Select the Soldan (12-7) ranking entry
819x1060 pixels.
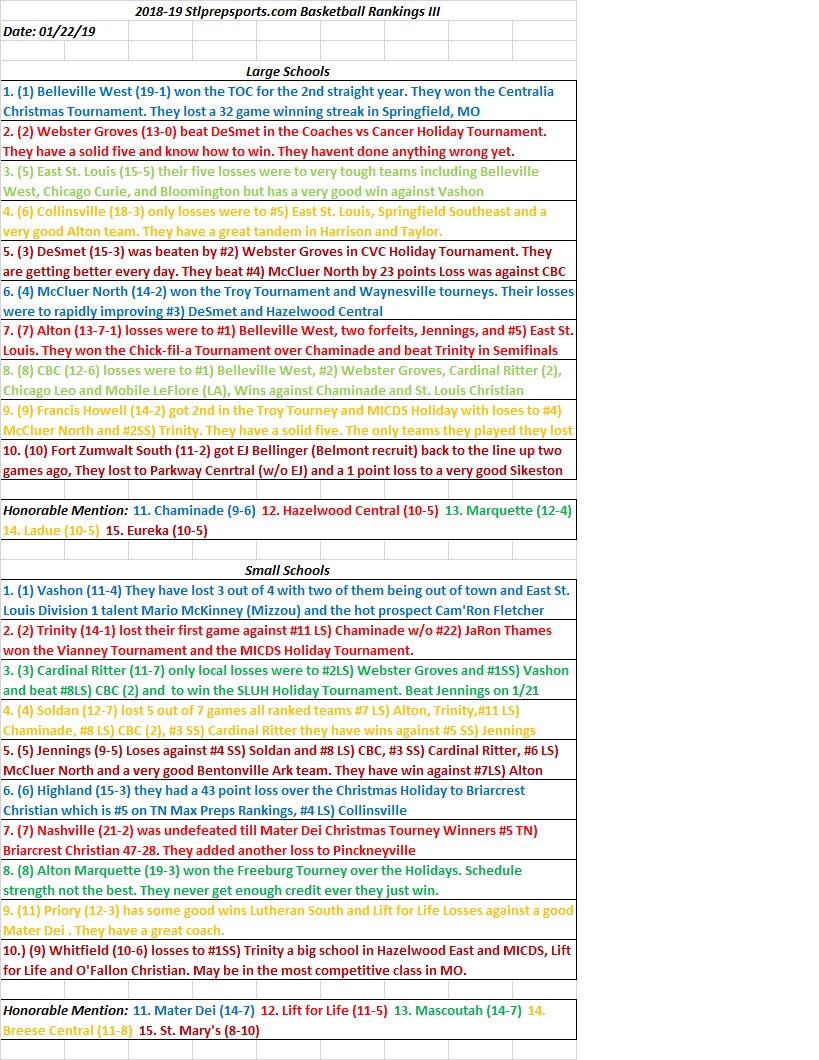tap(288, 720)
